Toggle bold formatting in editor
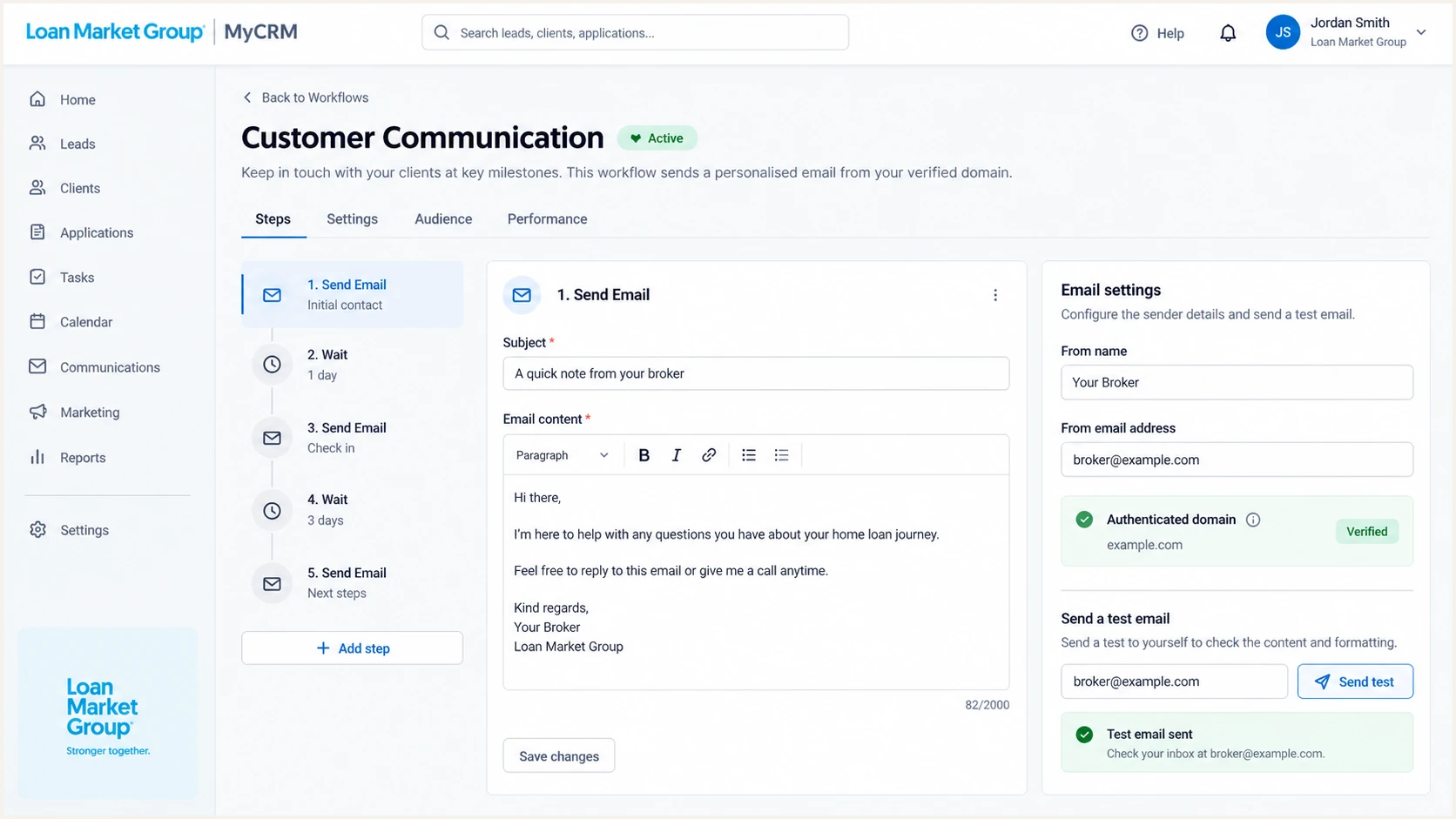The width and height of the screenshot is (1456, 819). [x=644, y=455]
